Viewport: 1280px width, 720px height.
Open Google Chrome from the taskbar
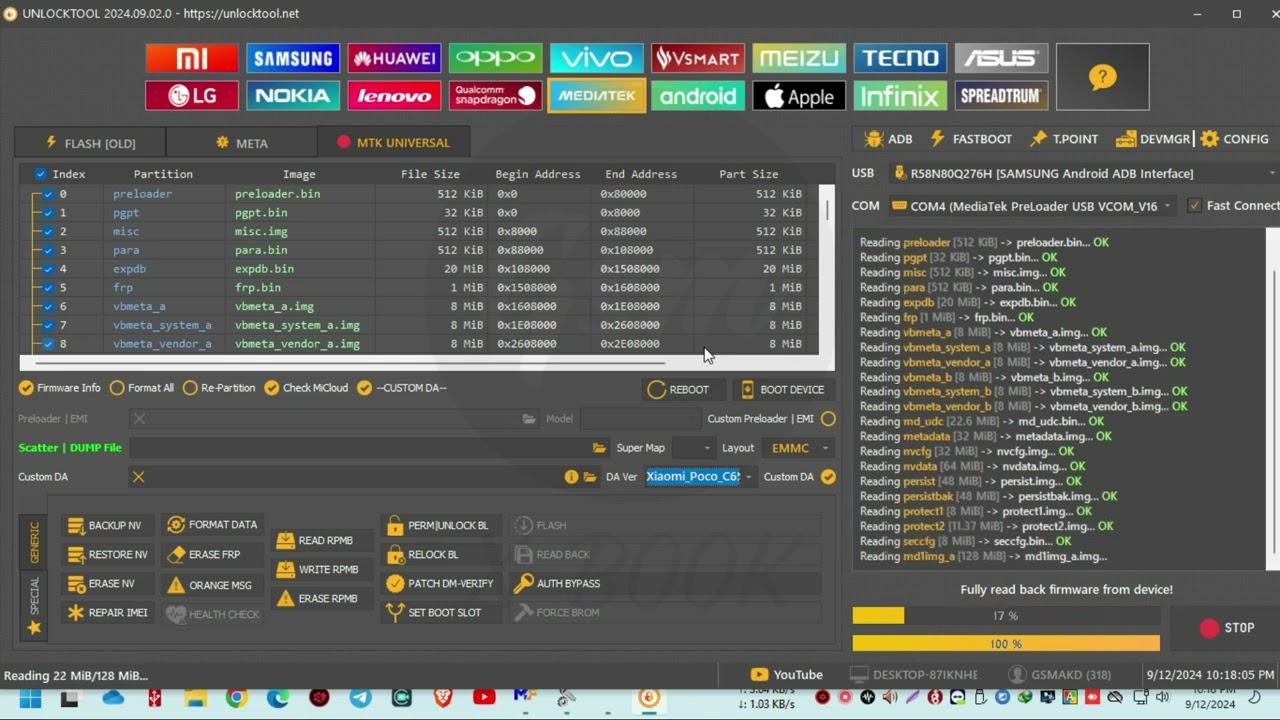pos(237,698)
